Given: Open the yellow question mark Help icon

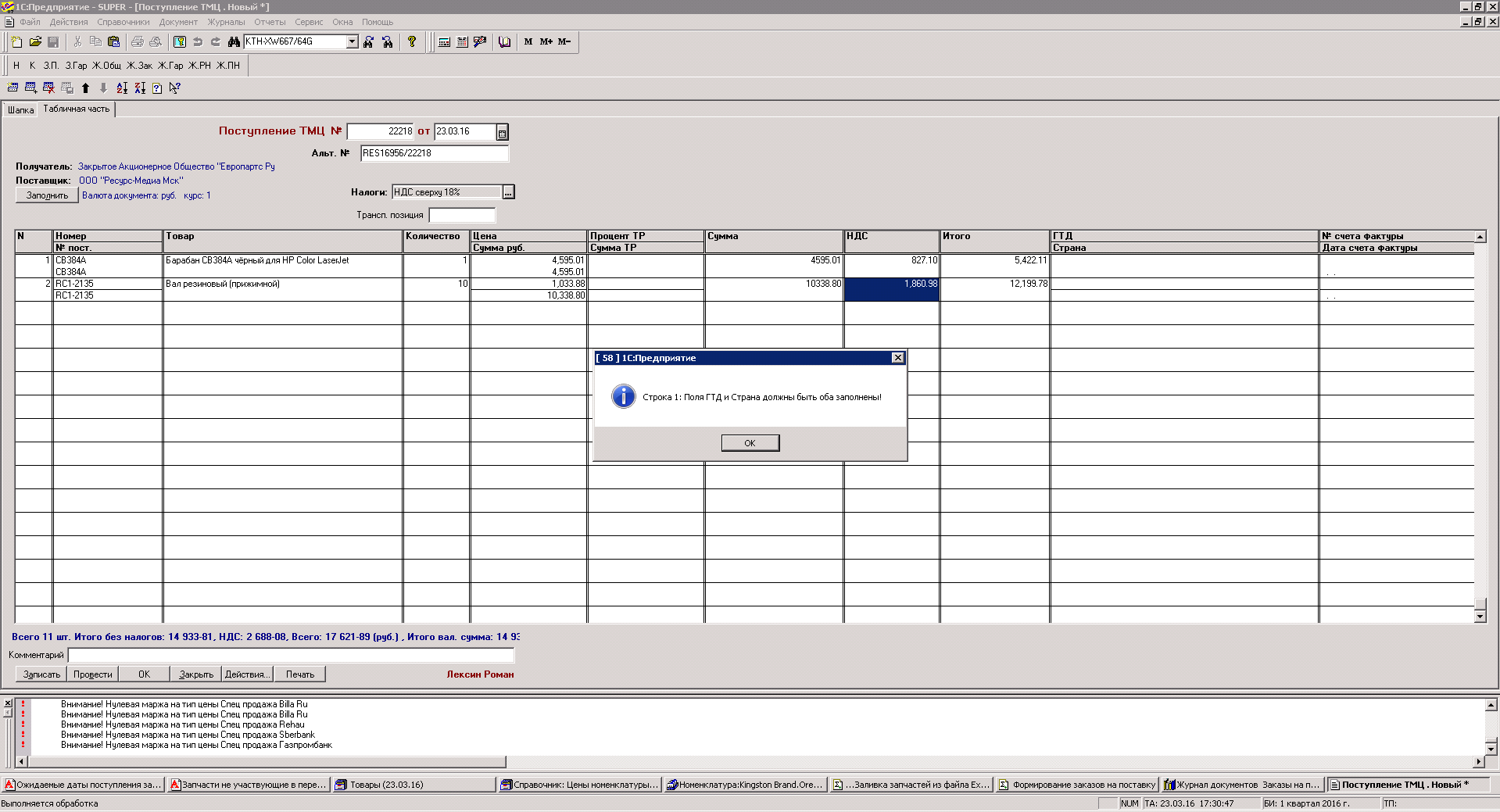Looking at the screenshot, I should pos(412,42).
